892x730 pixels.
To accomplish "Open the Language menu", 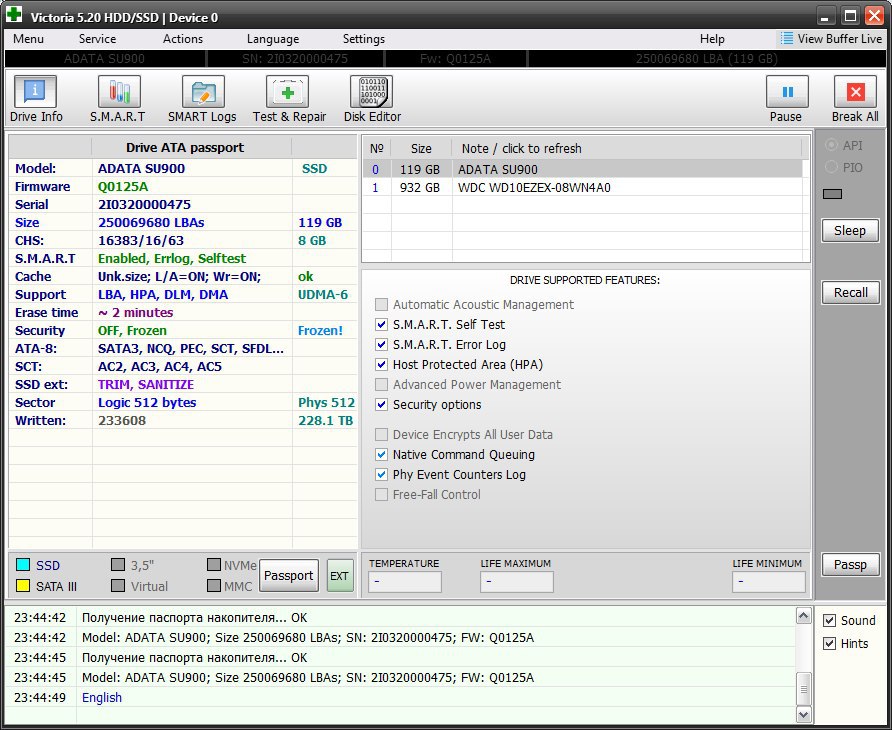I will tap(273, 39).
